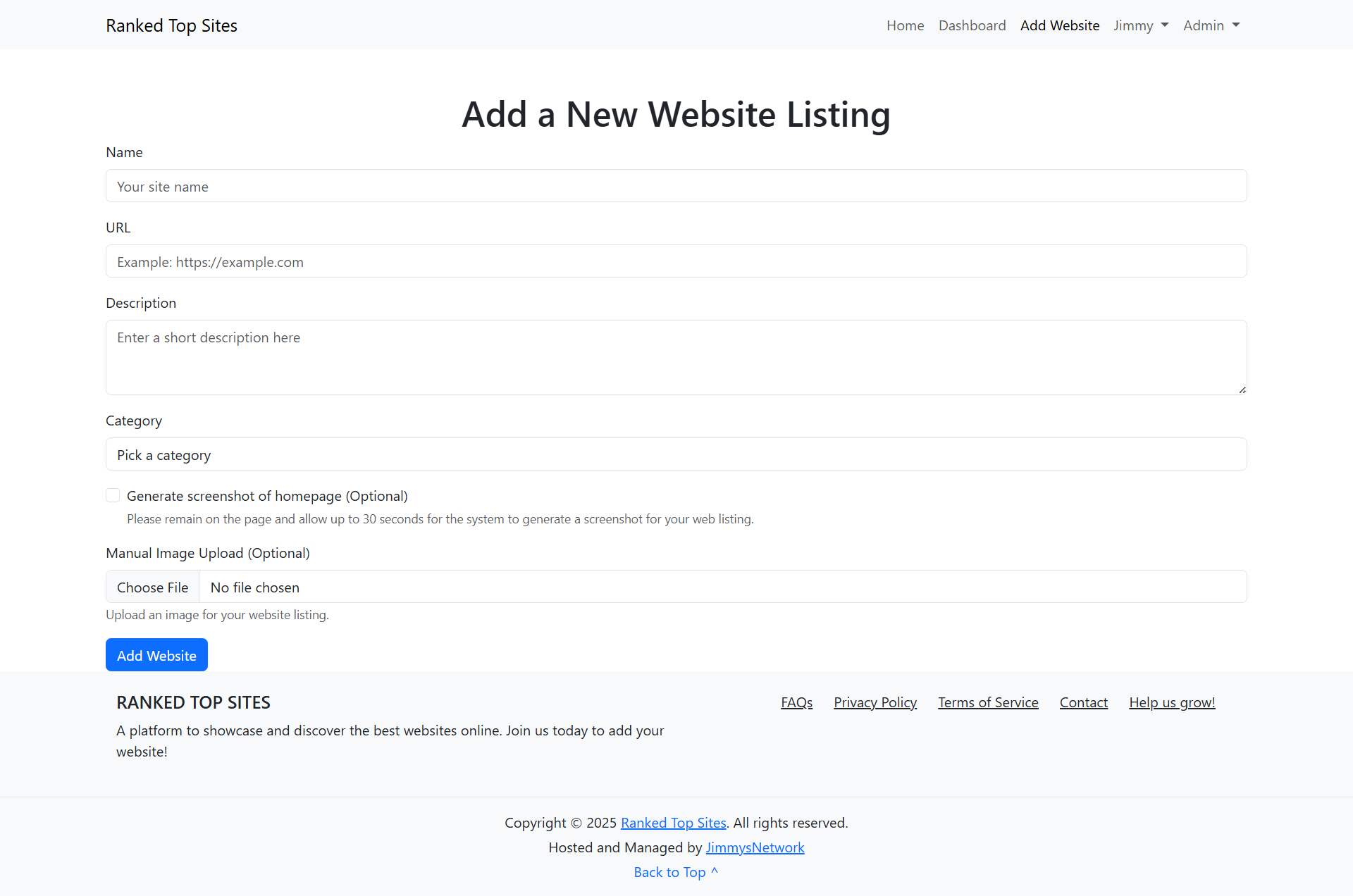Open the Terms of Service link
Image resolution: width=1353 pixels, height=896 pixels.
tap(988, 702)
